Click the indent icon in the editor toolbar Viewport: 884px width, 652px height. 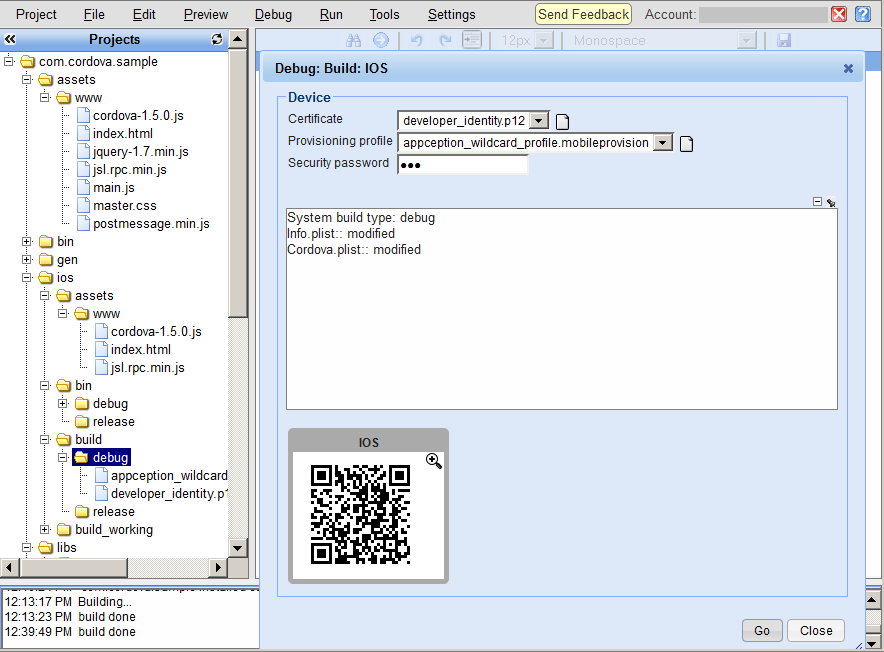click(x=471, y=40)
